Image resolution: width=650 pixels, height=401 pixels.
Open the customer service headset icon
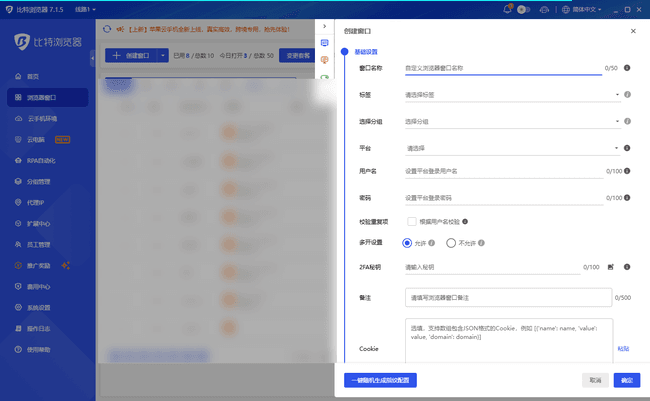click(544, 10)
